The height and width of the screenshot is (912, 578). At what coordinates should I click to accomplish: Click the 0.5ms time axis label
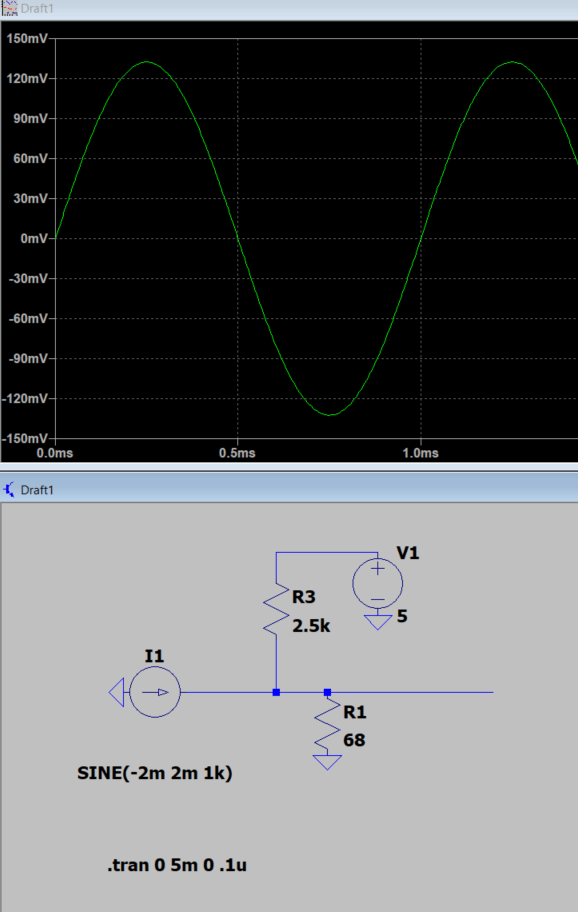click(237, 453)
